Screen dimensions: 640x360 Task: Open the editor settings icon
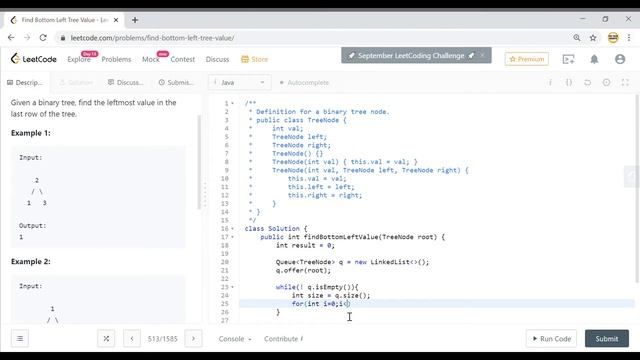607,82
